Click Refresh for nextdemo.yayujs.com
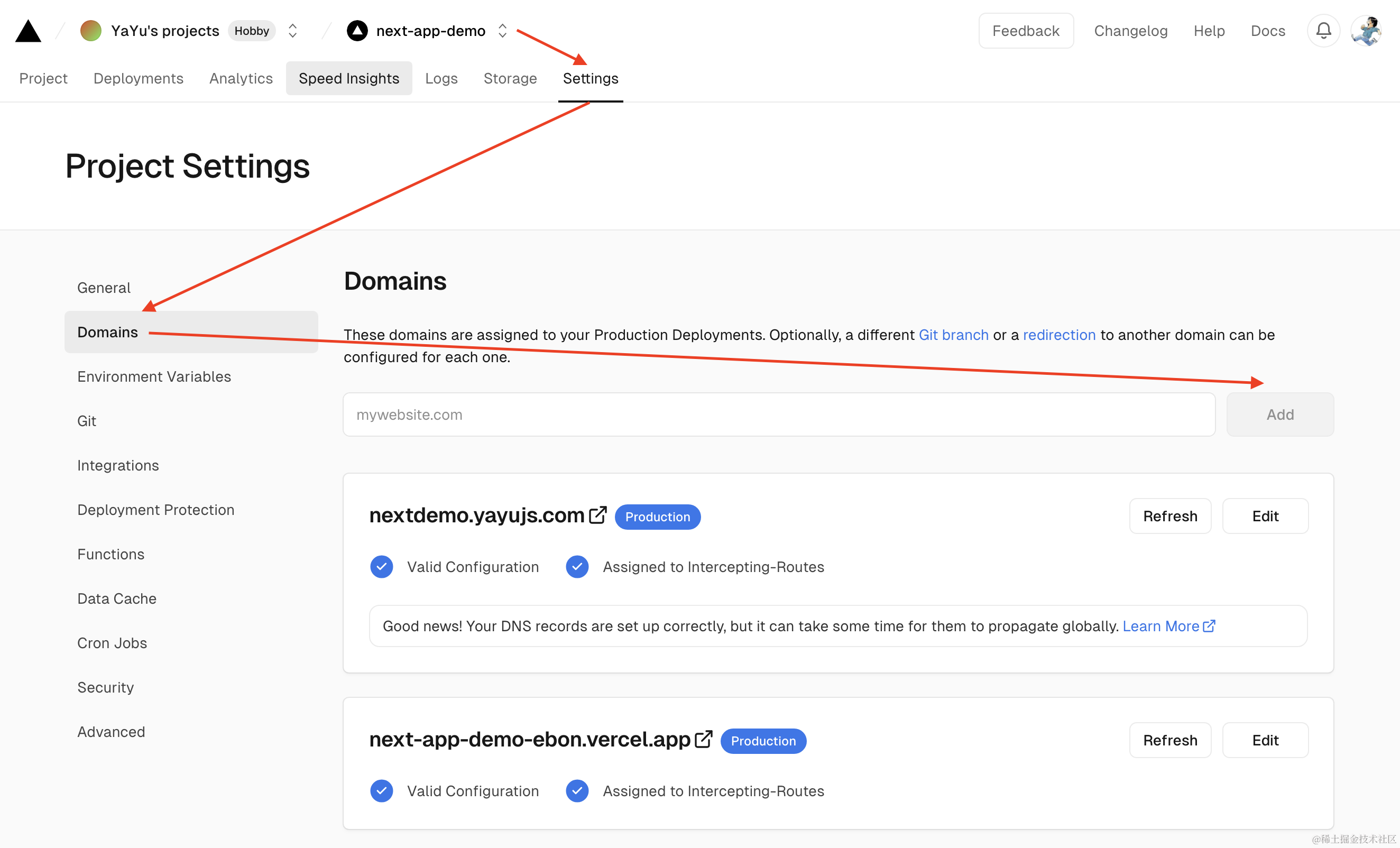This screenshot has height=848, width=1400. pos(1170,516)
